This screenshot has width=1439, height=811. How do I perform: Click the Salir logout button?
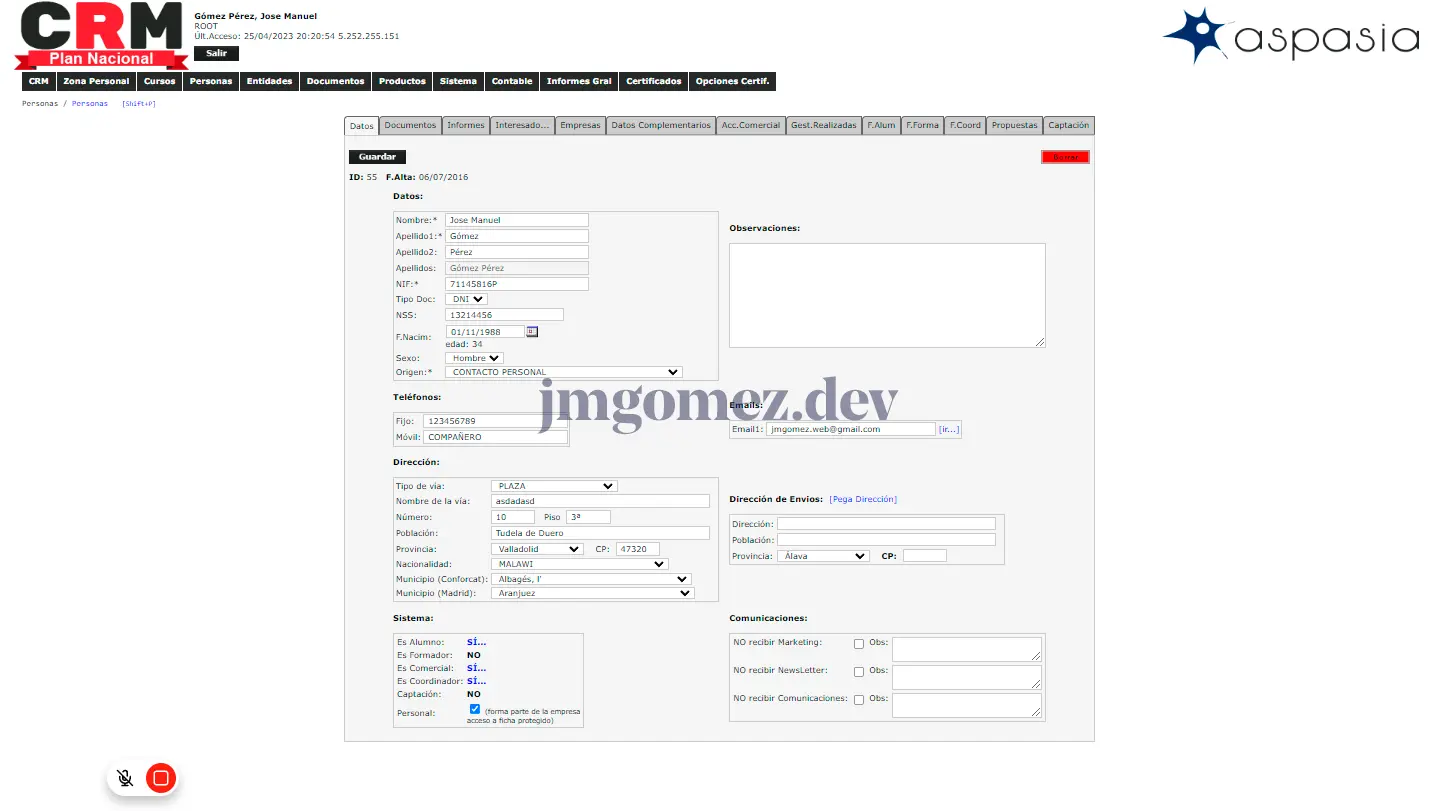coord(216,53)
